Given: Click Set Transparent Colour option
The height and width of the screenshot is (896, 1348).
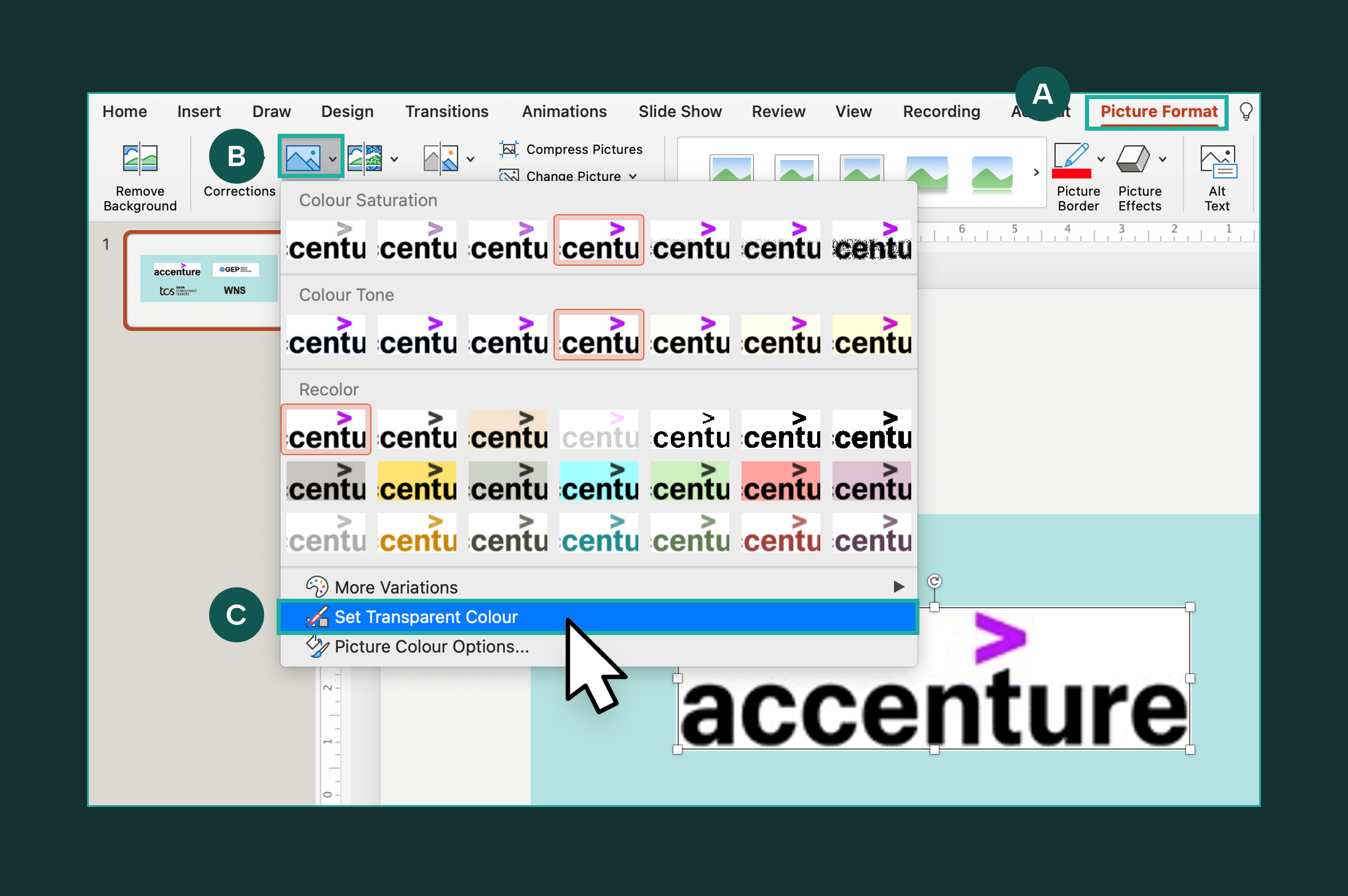Looking at the screenshot, I should [x=427, y=616].
